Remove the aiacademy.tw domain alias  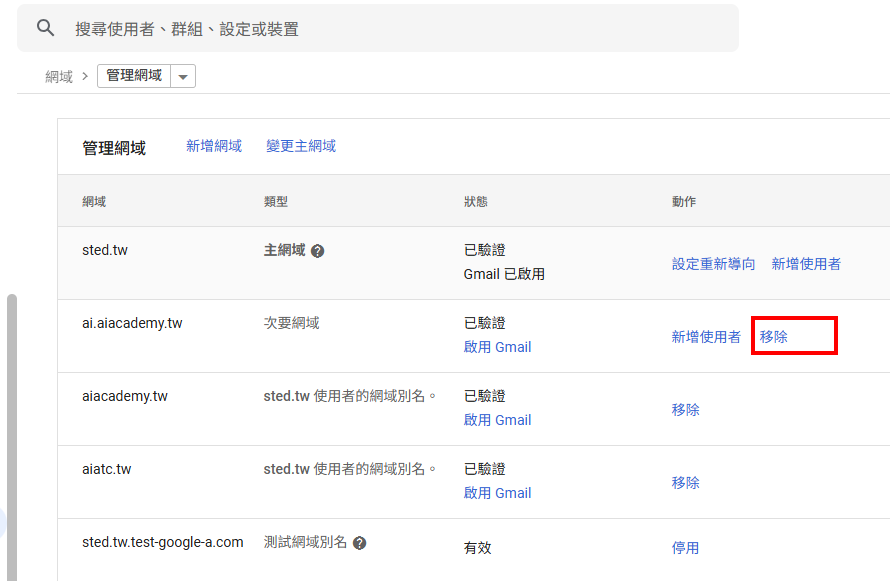click(x=686, y=410)
